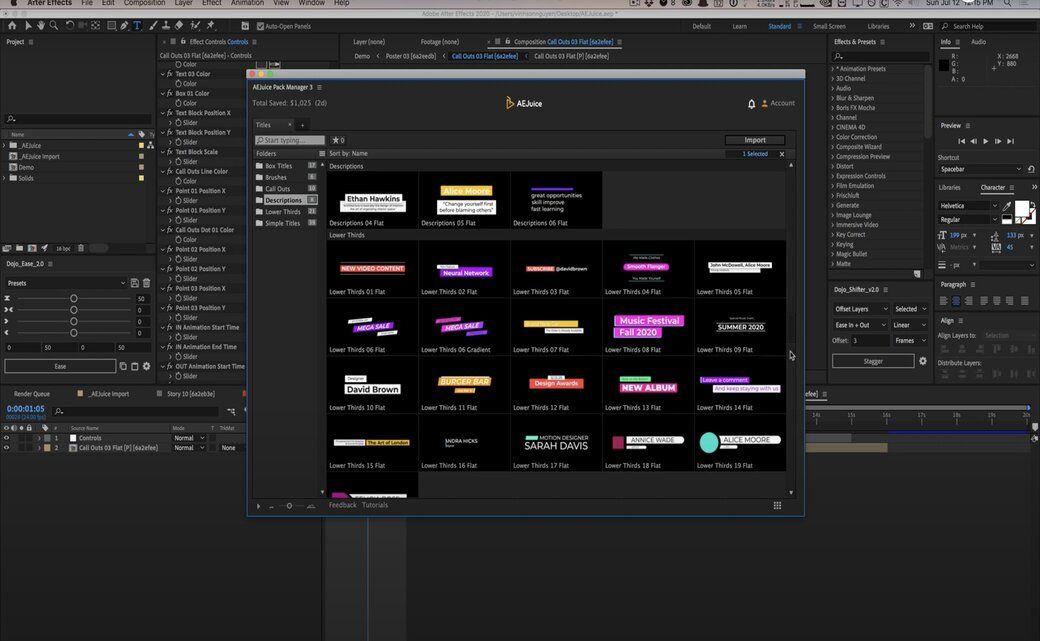Jump to first frame in Preview panel
Screen dimensions: 1040x641
pos(961,141)
